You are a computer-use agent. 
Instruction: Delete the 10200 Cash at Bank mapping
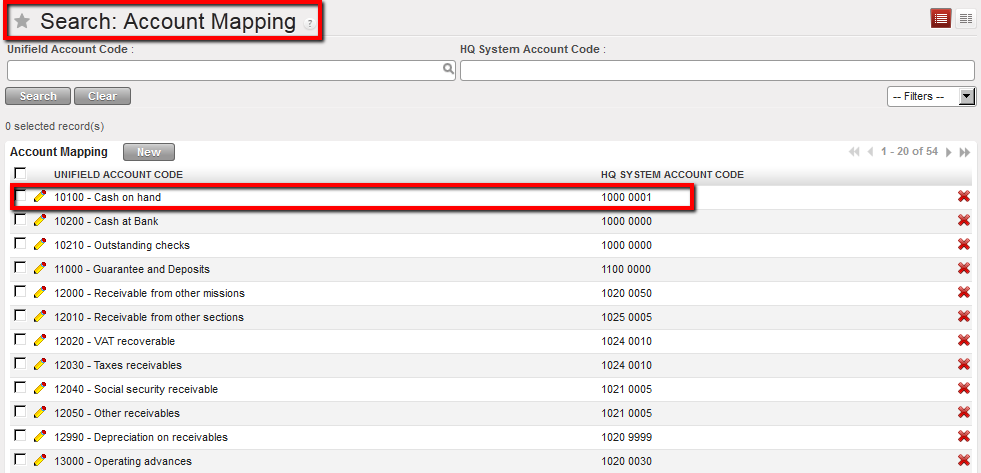pos(963,221)
